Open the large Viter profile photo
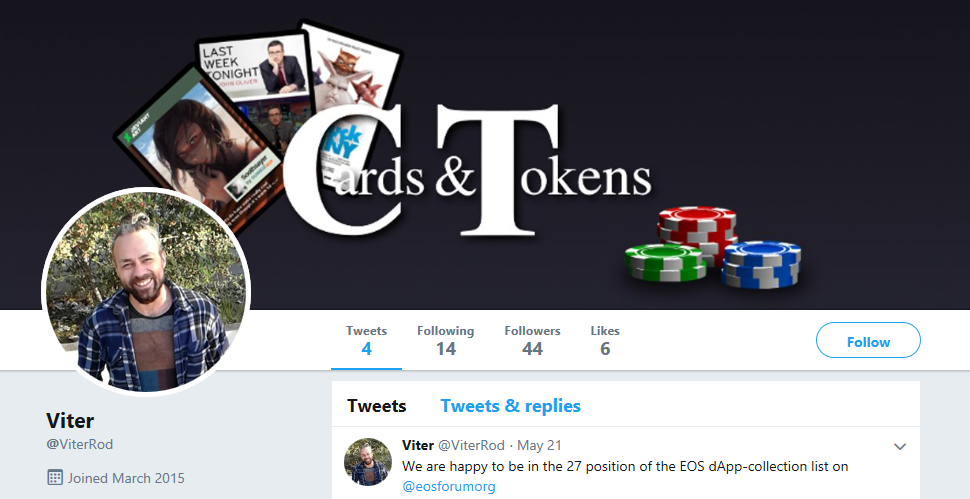 146,292
